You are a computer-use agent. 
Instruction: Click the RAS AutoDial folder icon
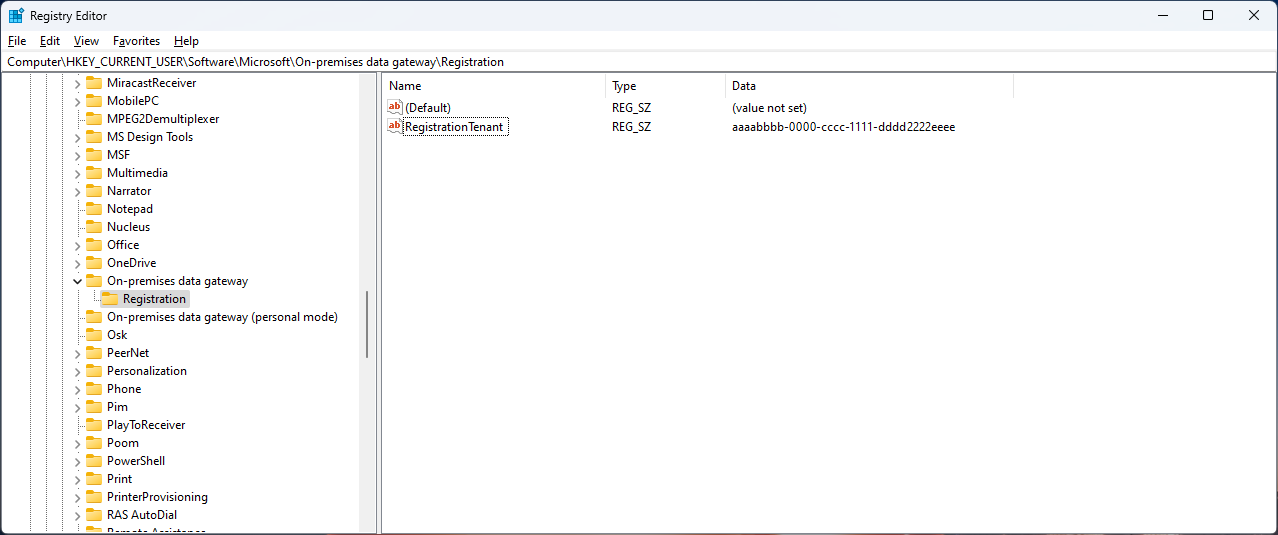[x=93, y=515]
